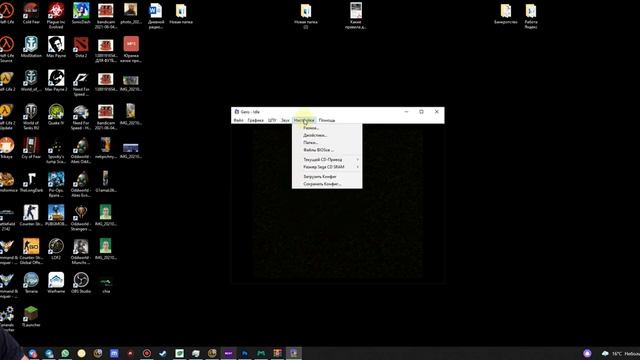Select the Plague Inc Evolved shortcut
Image resolution: width=640 pixels, height=360 pixels.
[56, 16]
